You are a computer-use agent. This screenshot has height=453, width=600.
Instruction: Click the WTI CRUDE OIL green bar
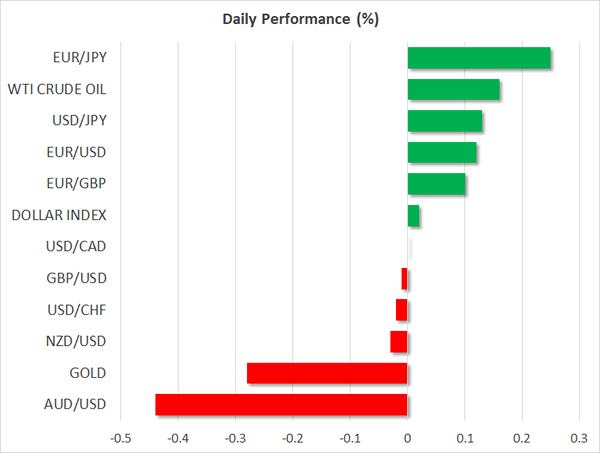tap(454, 90)
